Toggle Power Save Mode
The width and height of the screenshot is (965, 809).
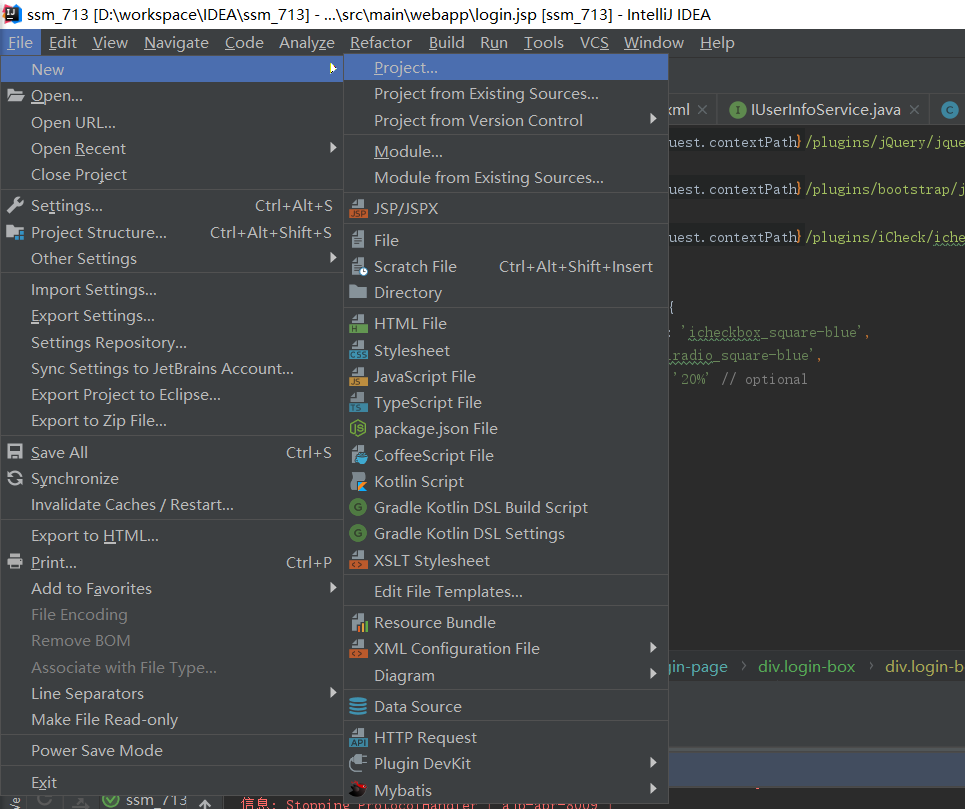pos(172,751)
